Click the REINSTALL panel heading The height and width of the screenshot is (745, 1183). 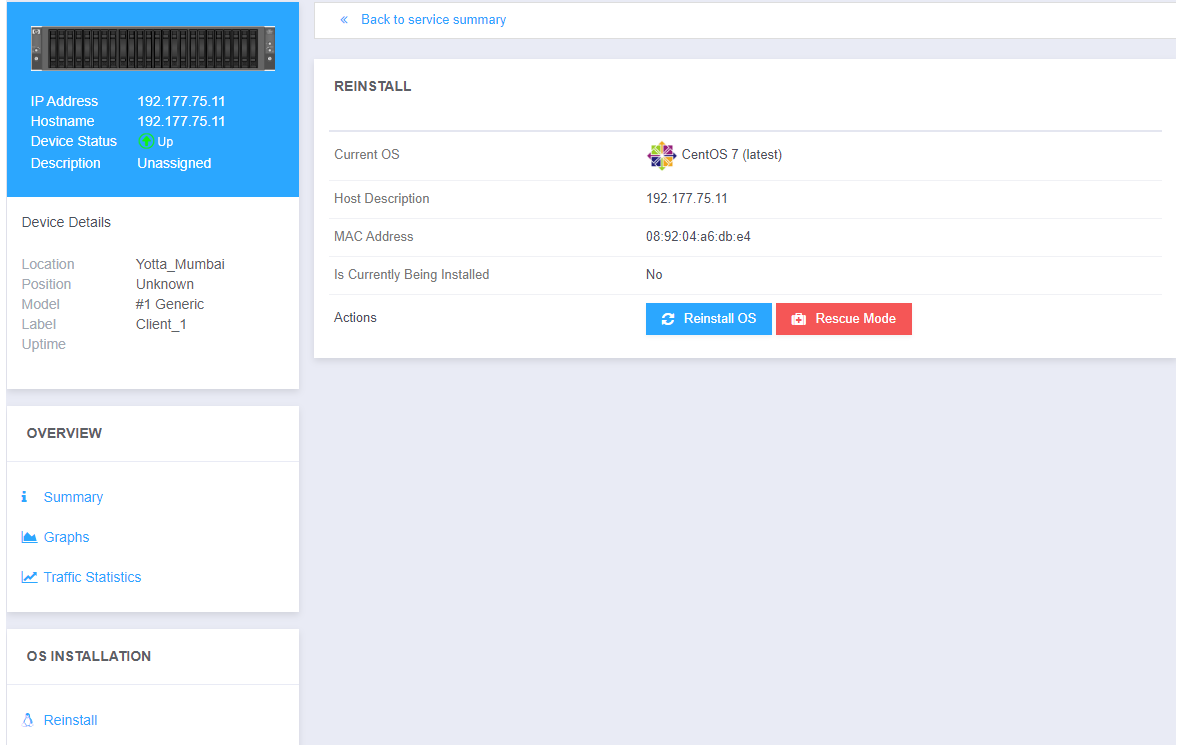coord(373,87)
